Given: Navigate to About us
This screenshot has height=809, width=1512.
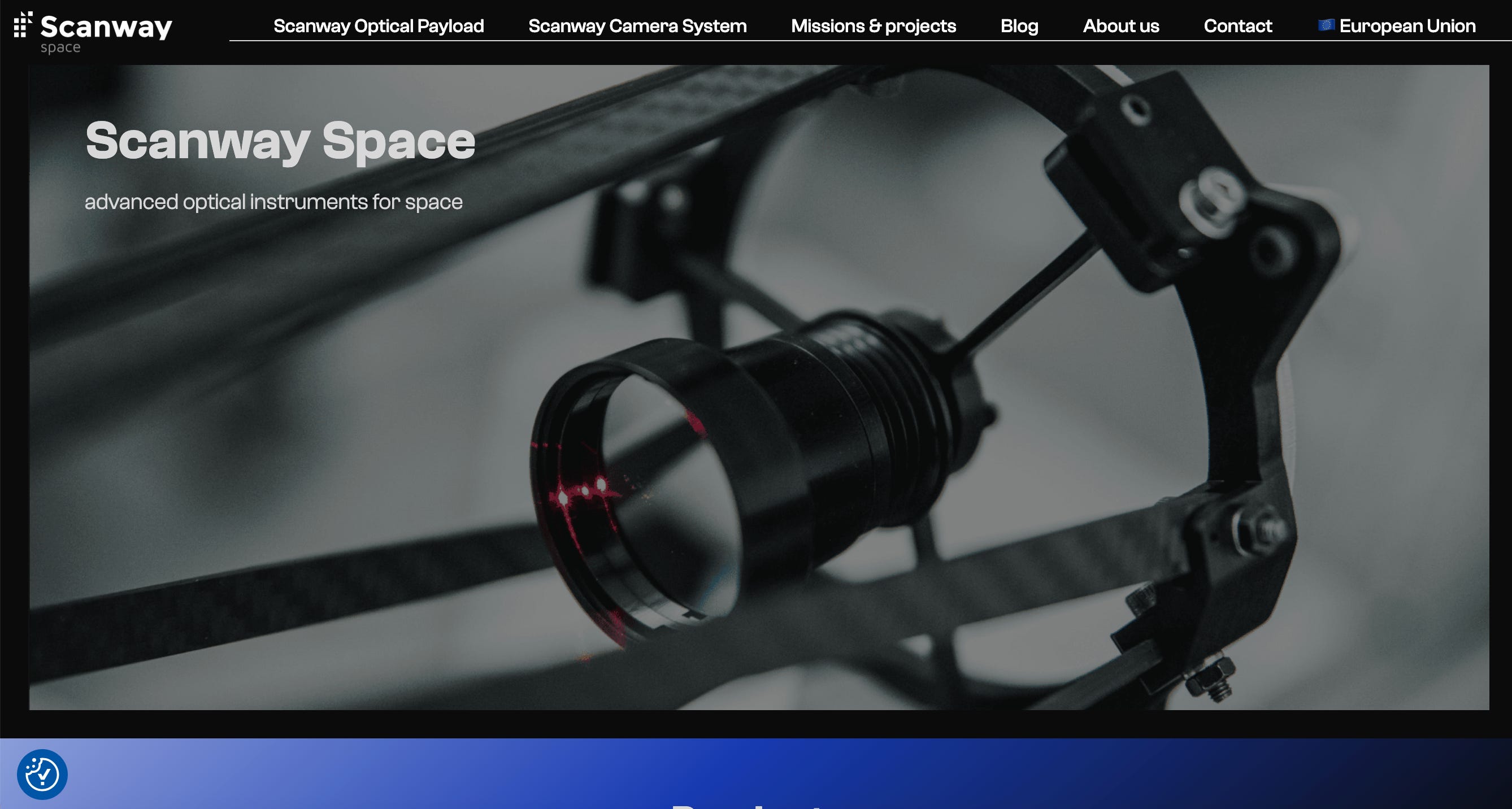Looking at the screenshot, I should [1120, 26].
